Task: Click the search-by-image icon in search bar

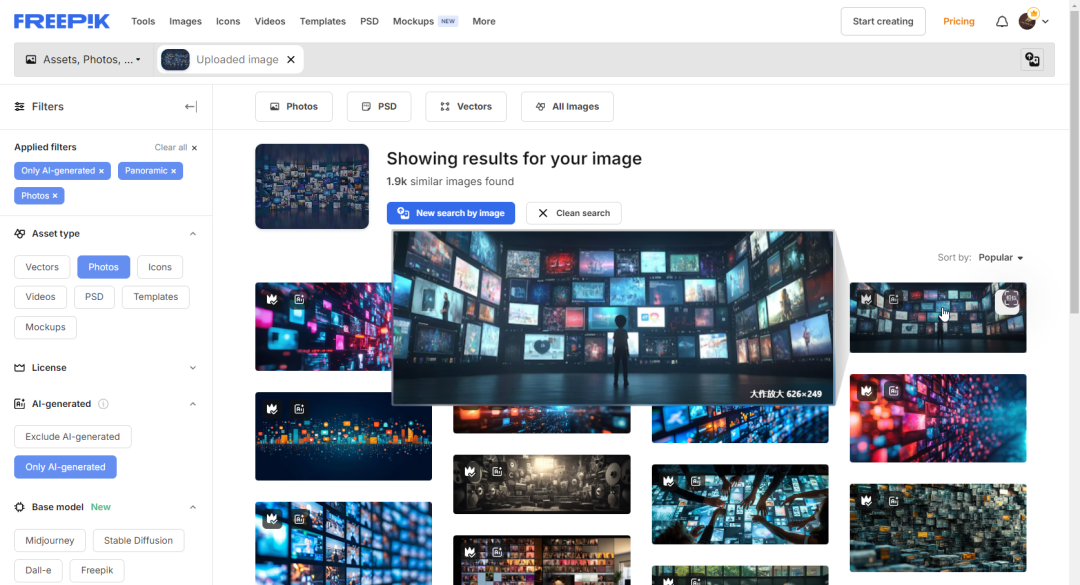Action: click(x=1032, y=59)
